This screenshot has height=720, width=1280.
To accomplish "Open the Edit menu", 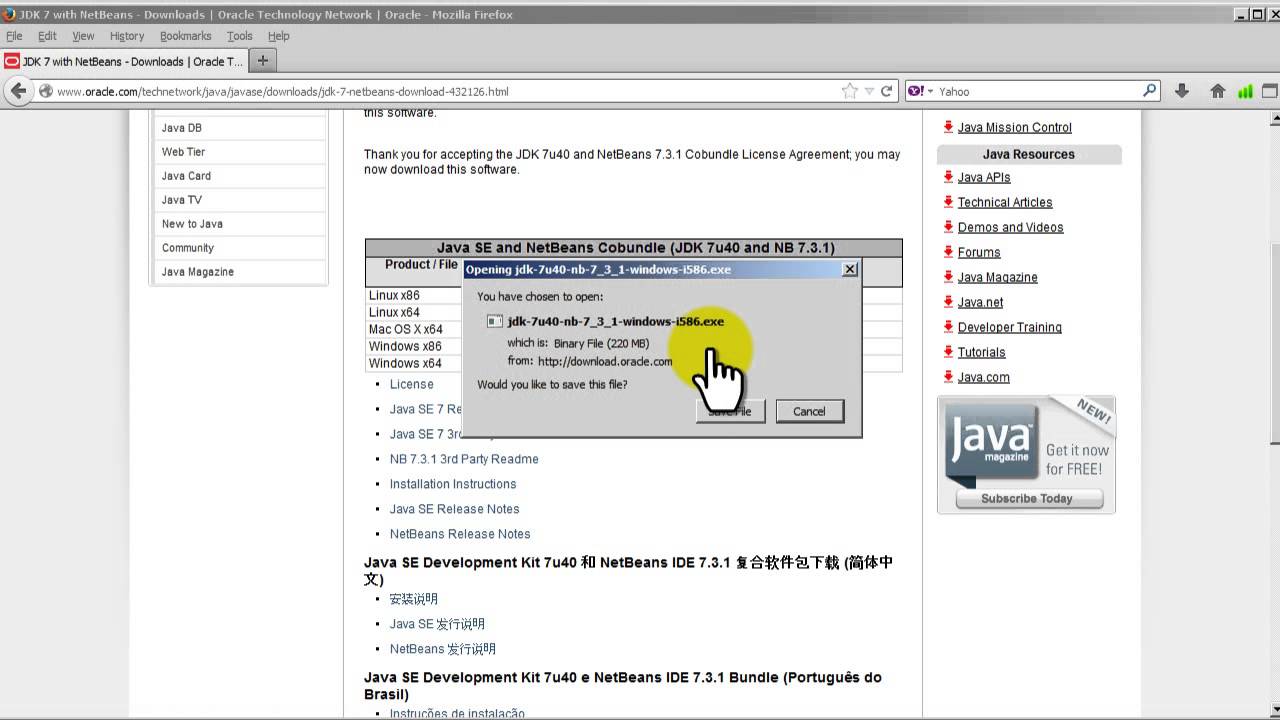I will click(47, 36).
